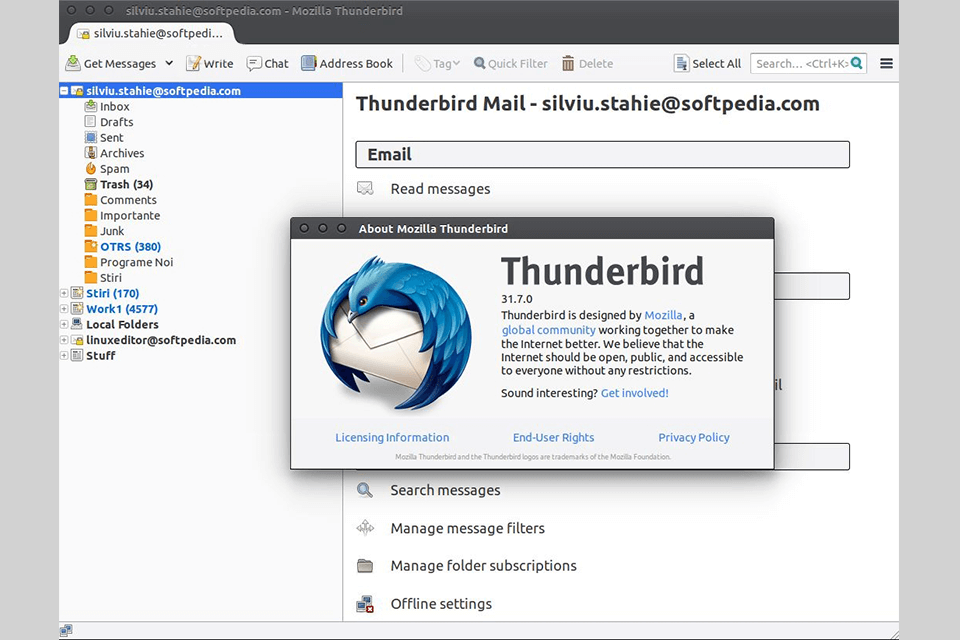Click Search messages link

pyautogui.click(x=445, y=490)
